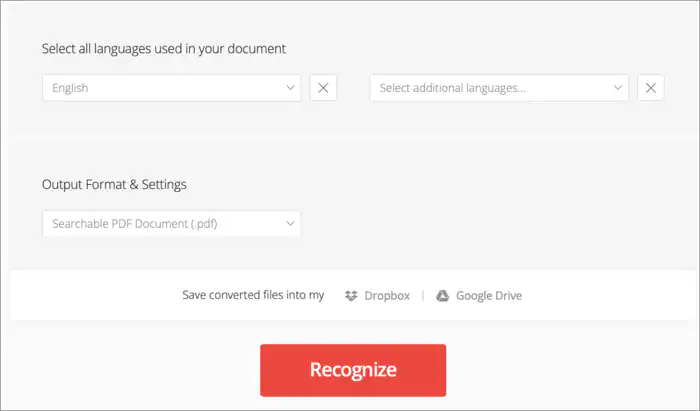Expand the Select additional languages dropdown
Viewport: 700px width, 411px height.
tap(499, 88)
